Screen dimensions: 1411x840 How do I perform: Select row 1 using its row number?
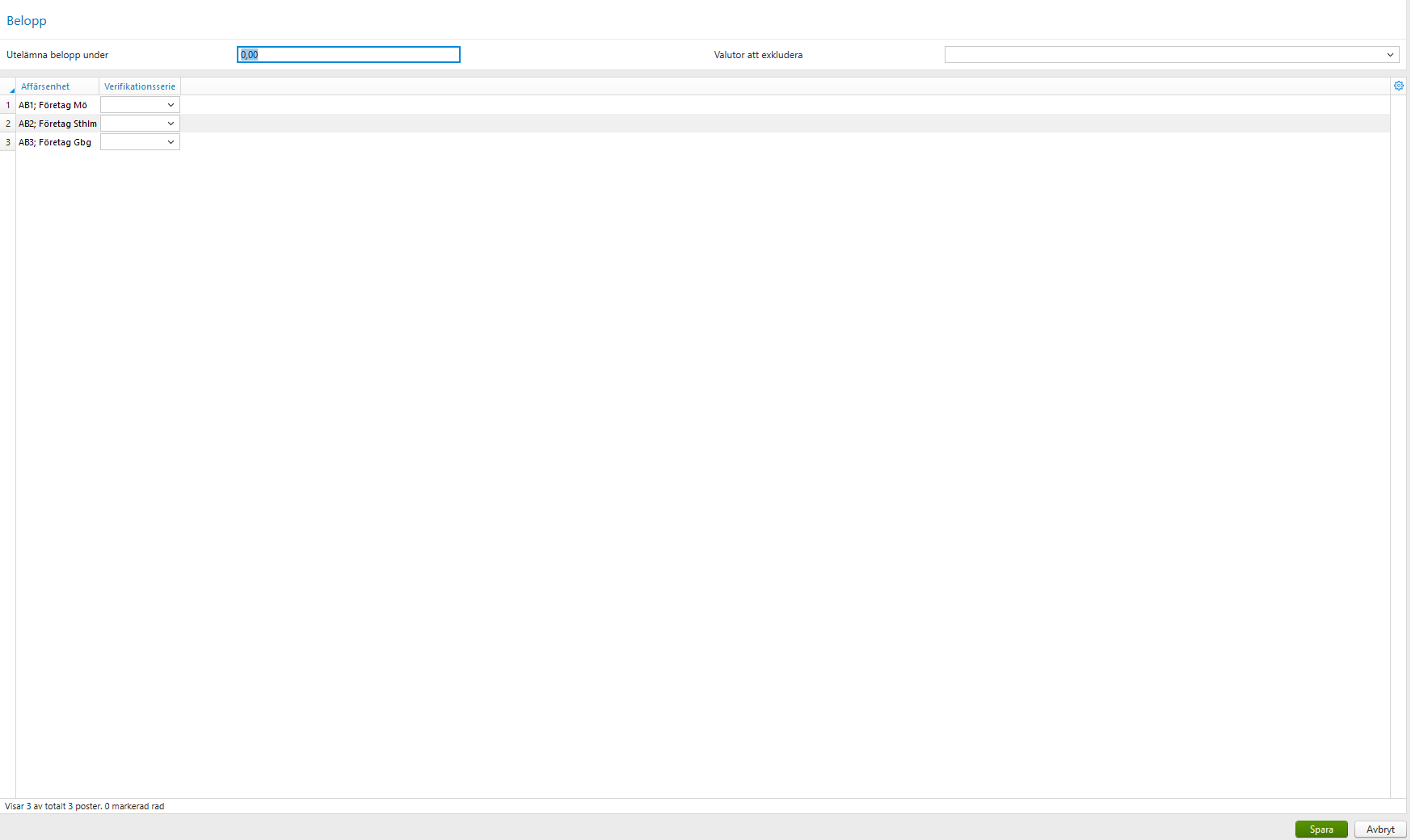7,104
